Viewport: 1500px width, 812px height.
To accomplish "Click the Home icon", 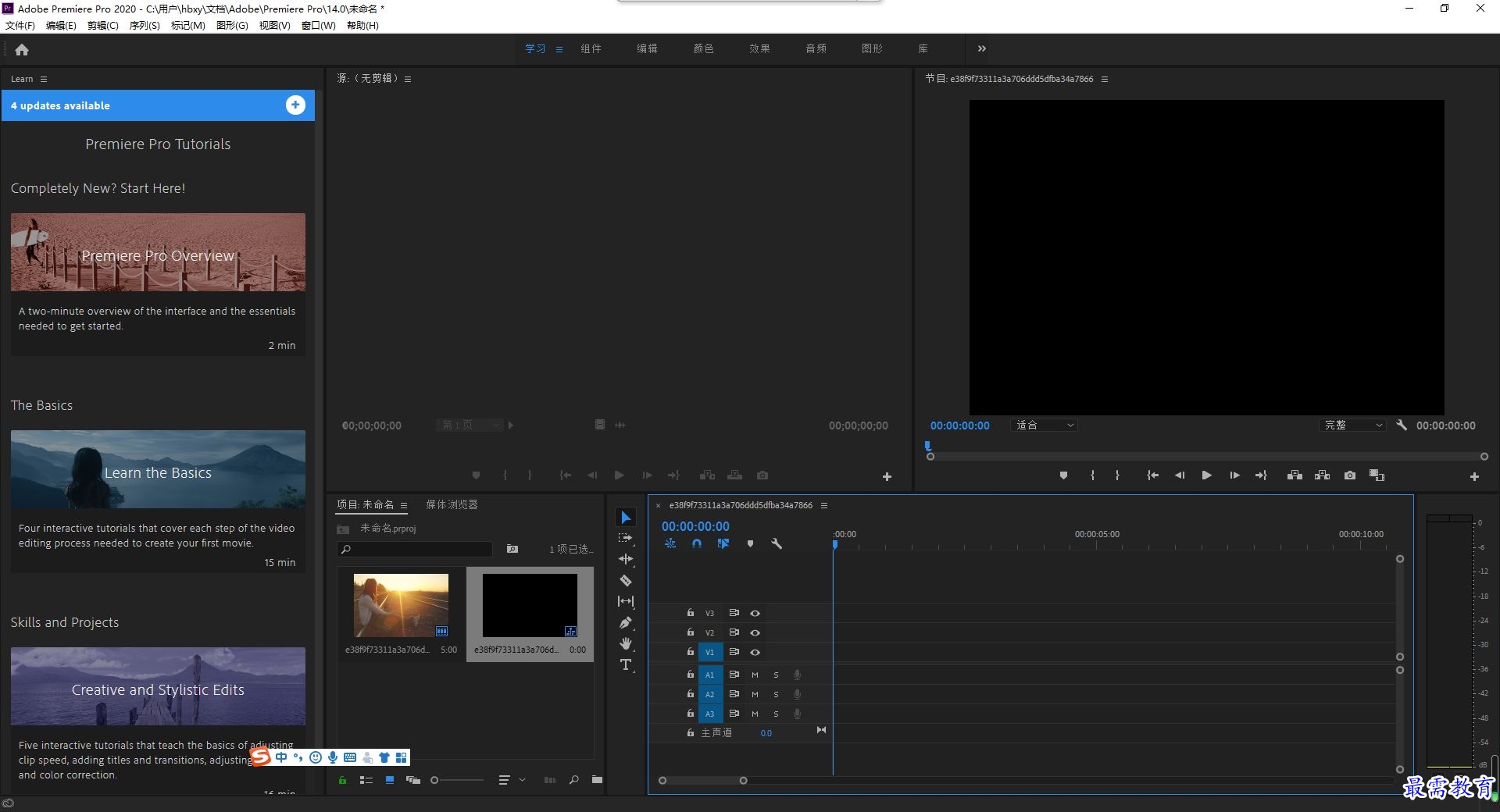I will [22, 49].
